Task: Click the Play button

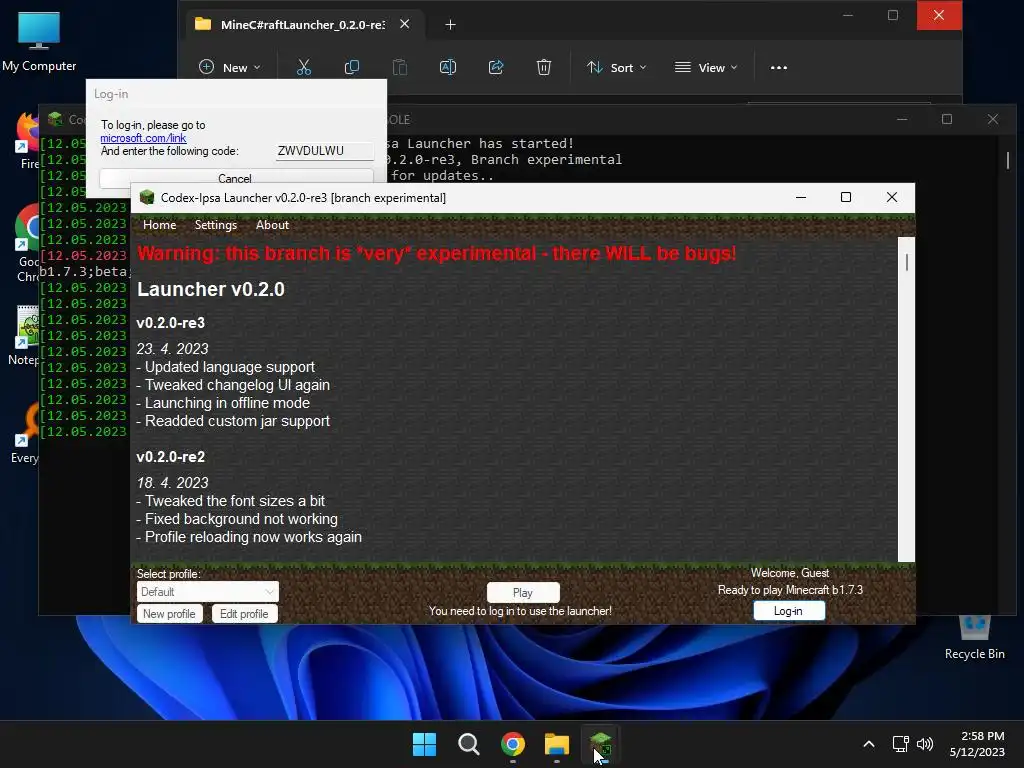Action: point(522,592)
